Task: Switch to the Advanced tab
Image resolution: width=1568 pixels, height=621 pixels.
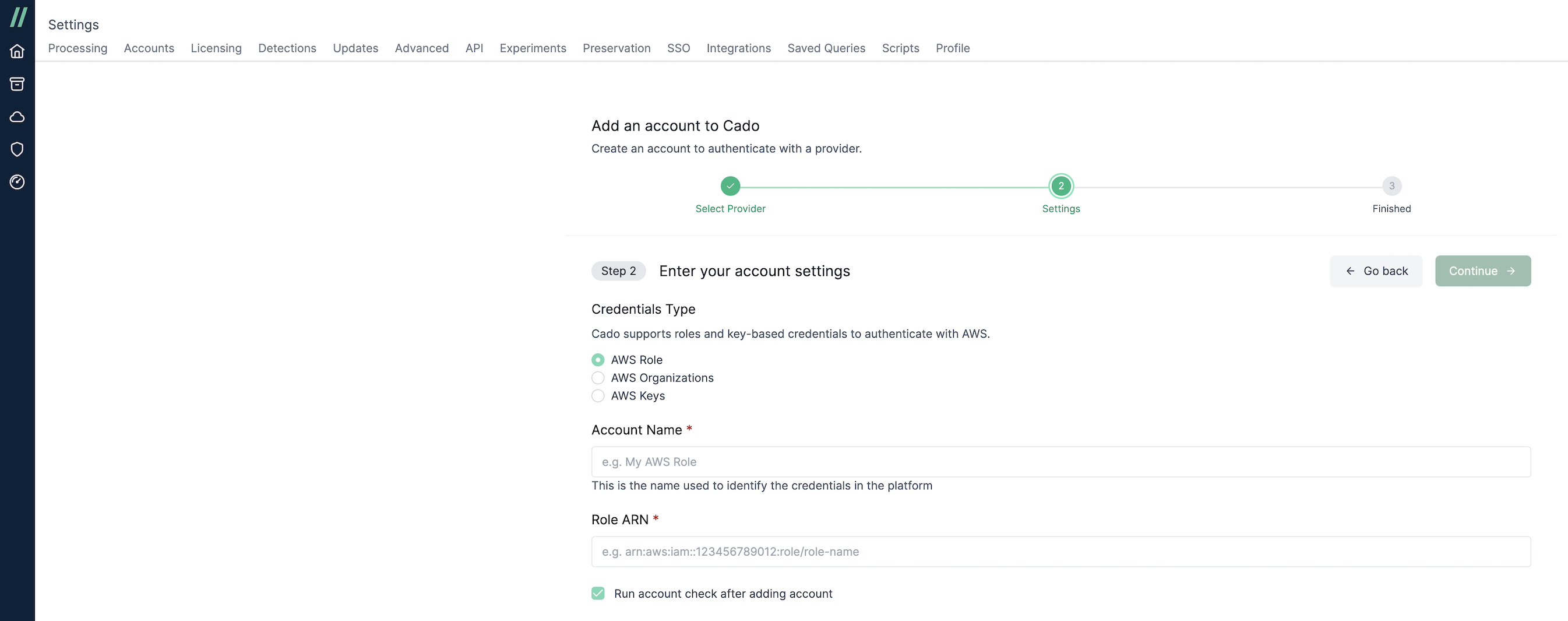Action: tap(421, 48)
